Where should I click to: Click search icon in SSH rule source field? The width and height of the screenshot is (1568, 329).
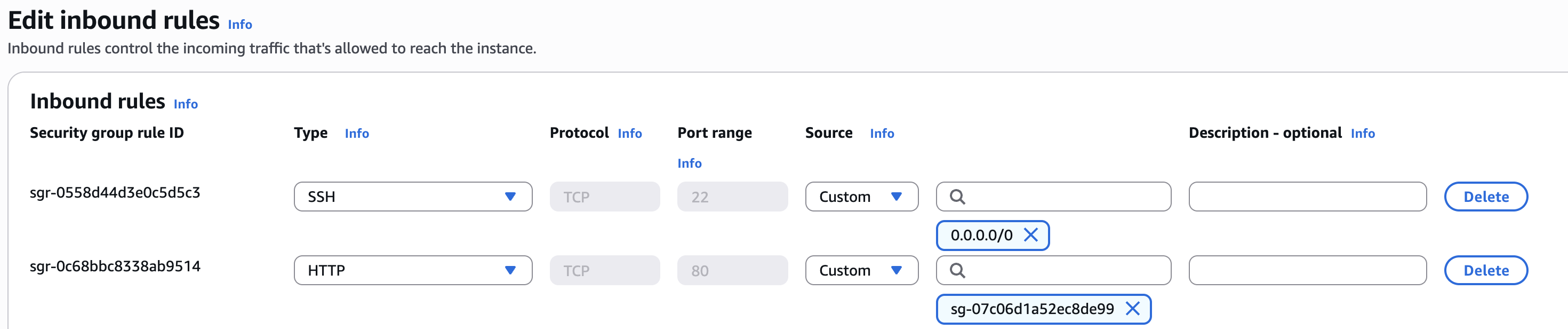click(957, 197)
